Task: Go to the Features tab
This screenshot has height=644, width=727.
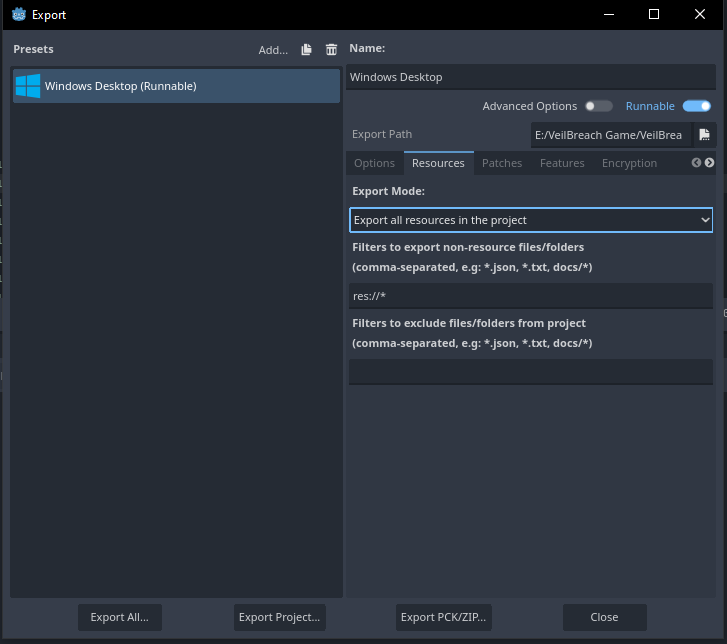Action: pyautogui.click(x=562, y=163)
